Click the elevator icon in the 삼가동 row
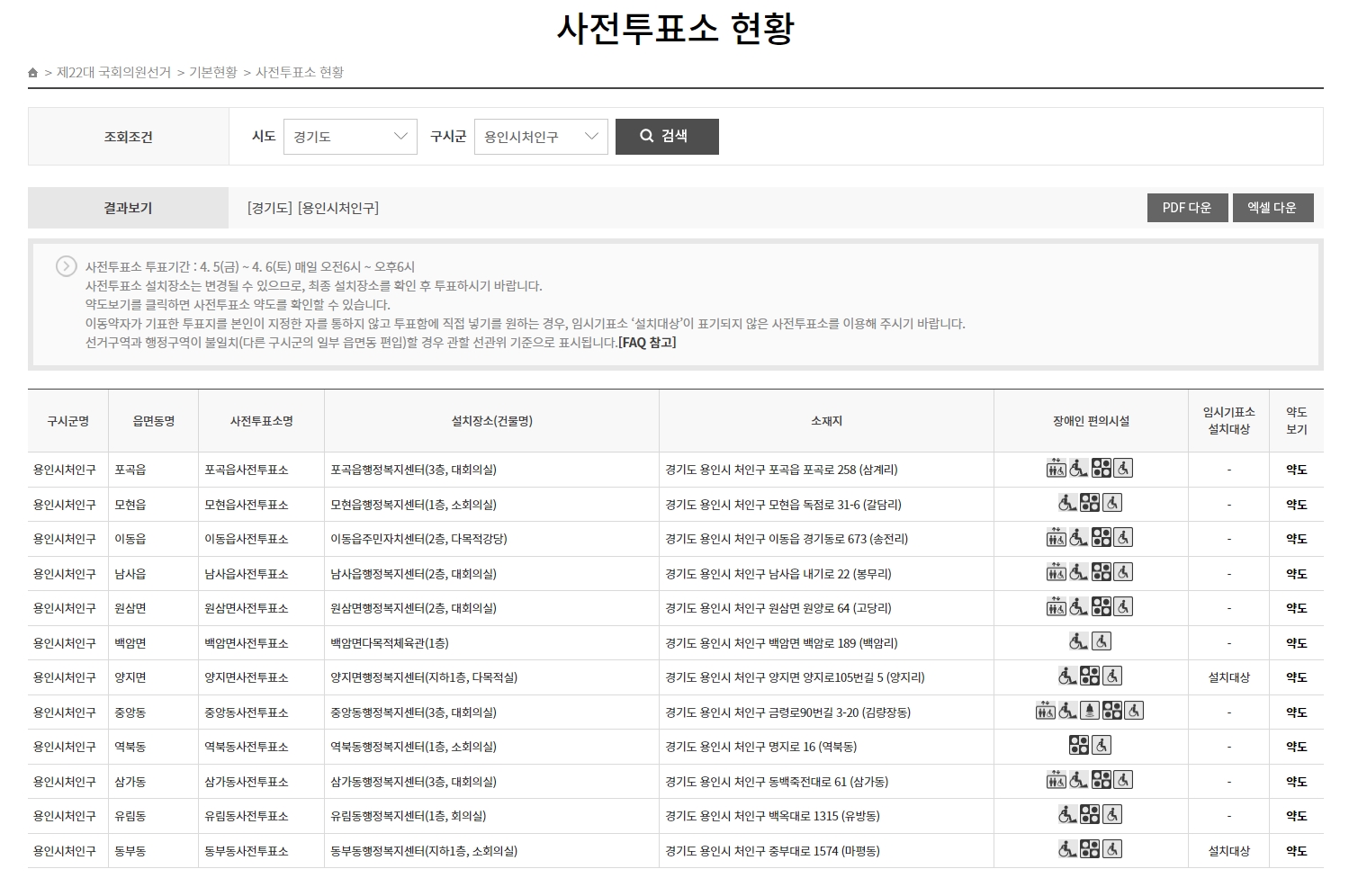Viewport: 1349px width, 896px height. pyautogui.click(x=1057, y=780)
